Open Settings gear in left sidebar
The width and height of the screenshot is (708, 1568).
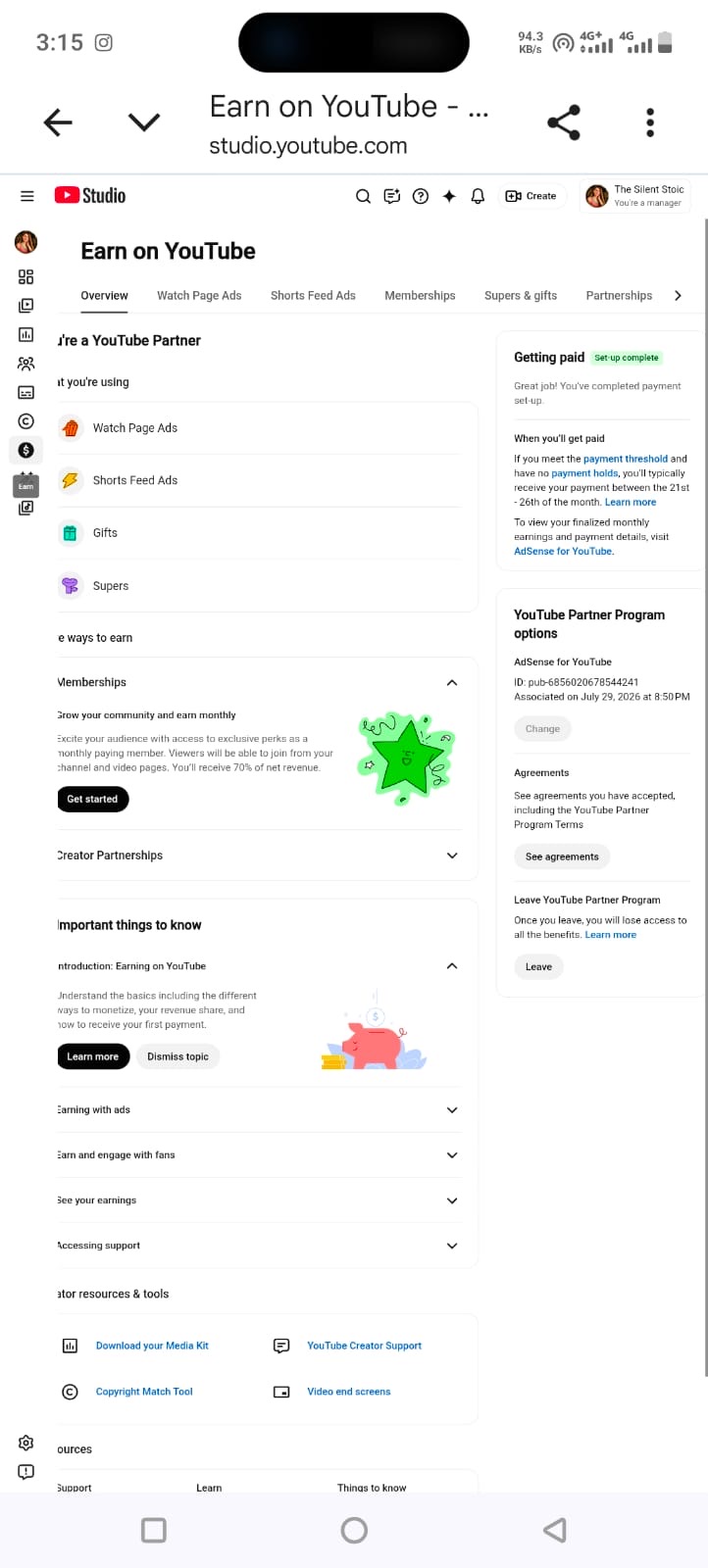26,1443
